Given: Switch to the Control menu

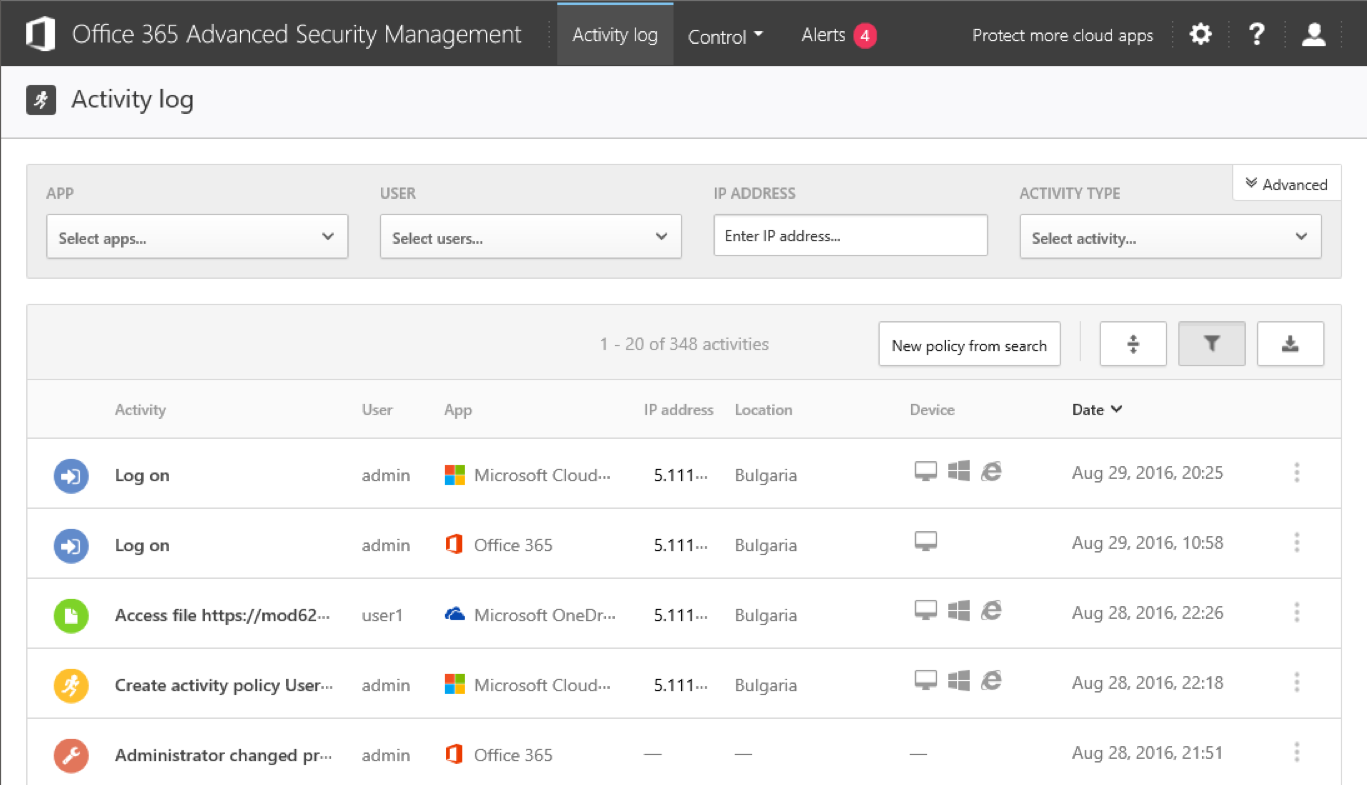Looking at the screenshot, I should (x=725, y=36).
